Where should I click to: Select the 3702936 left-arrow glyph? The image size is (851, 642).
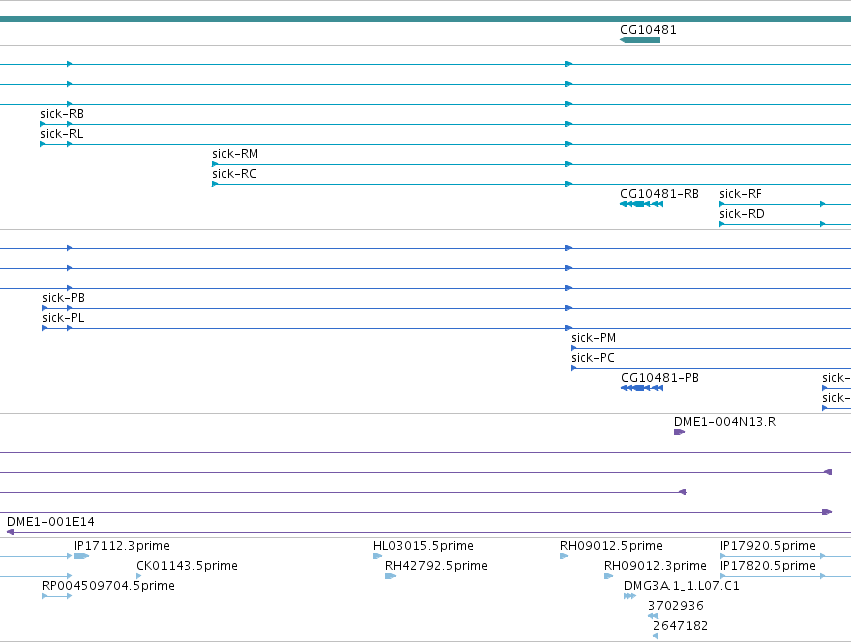tap(653, 616)
